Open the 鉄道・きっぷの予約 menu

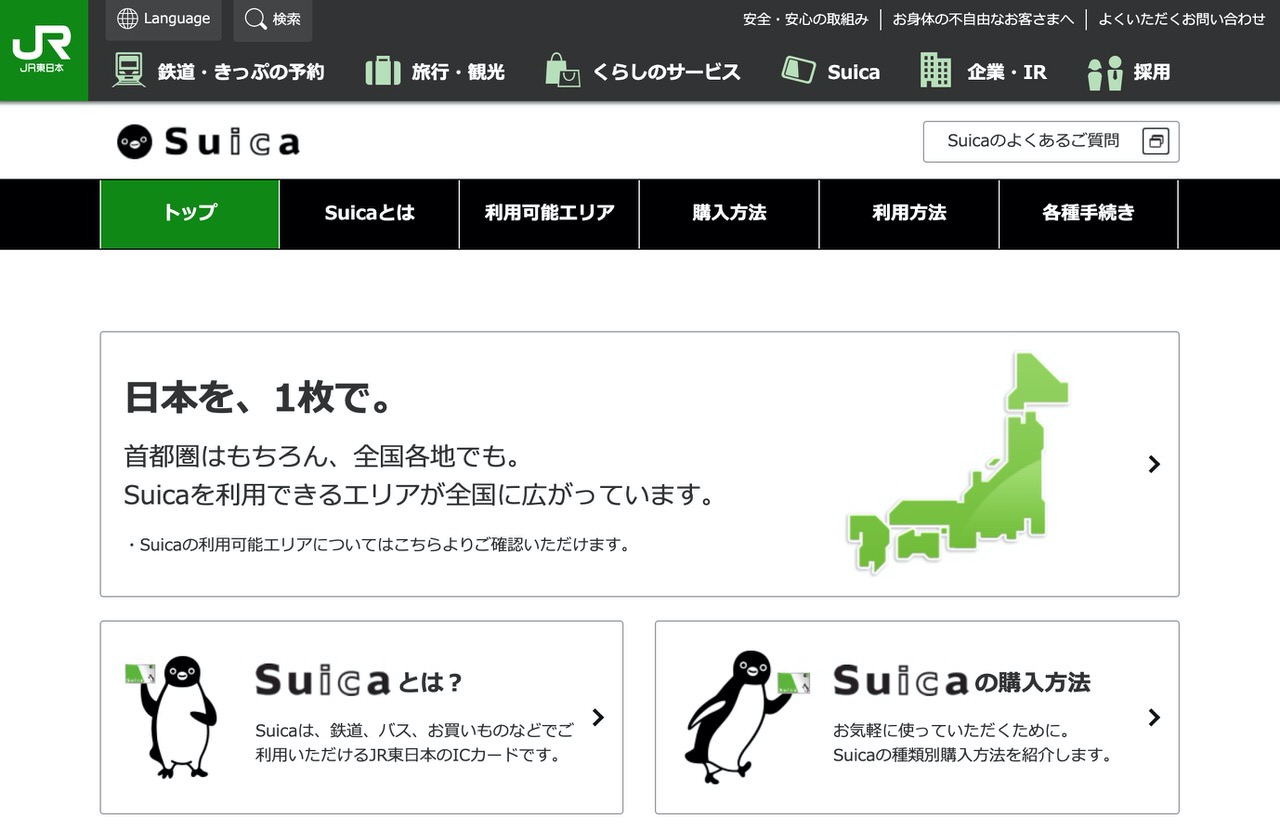218,71
